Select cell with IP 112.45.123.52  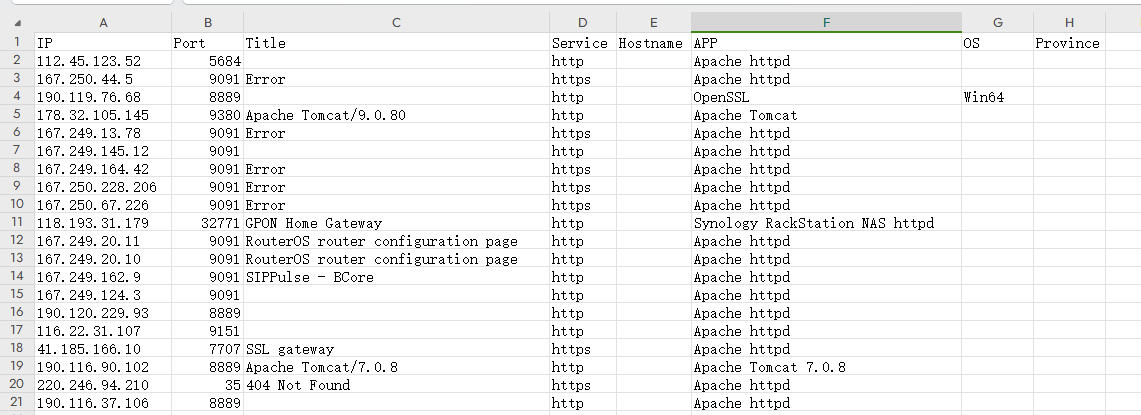(x=103, y=61)
